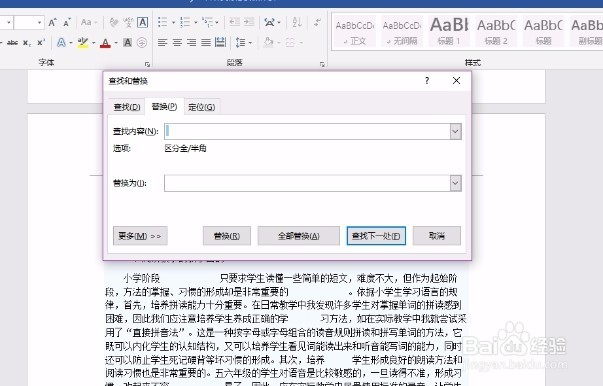The height and width of the screenshot is (386, 603).
Task: Apply the 无间隔 style
Action: click(x=402, y=32)
